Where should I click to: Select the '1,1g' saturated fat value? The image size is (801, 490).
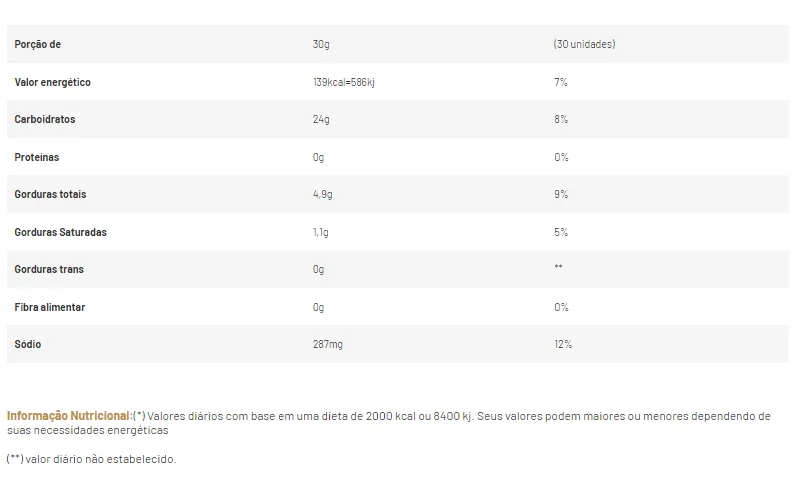coord(322,232)
